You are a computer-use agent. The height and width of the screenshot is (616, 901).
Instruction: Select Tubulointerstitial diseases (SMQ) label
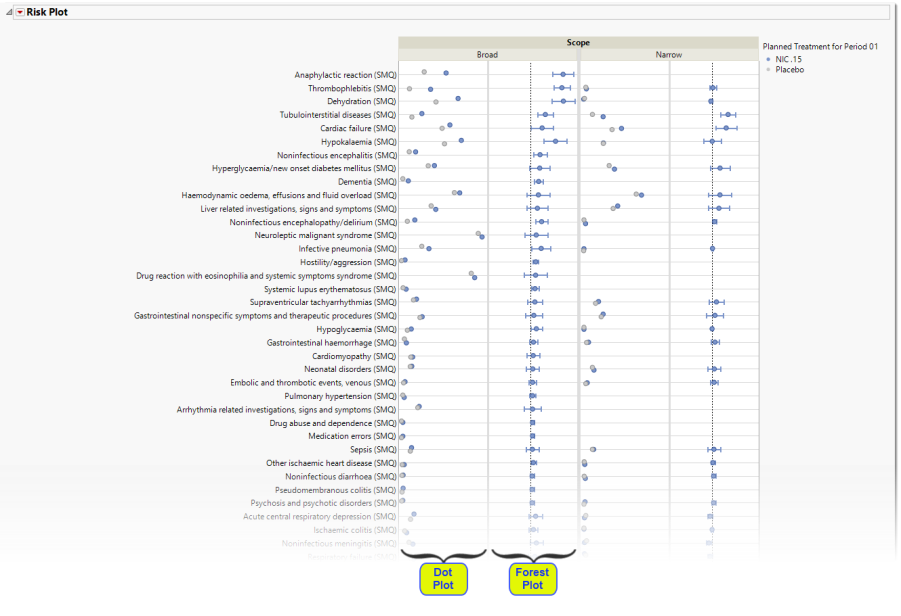(338, 115)
